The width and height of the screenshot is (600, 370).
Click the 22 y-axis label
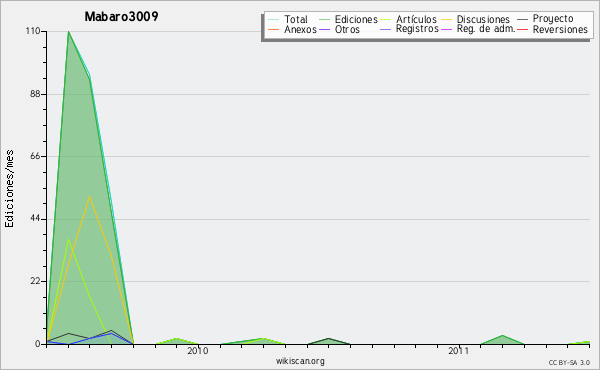click(36, 281)
